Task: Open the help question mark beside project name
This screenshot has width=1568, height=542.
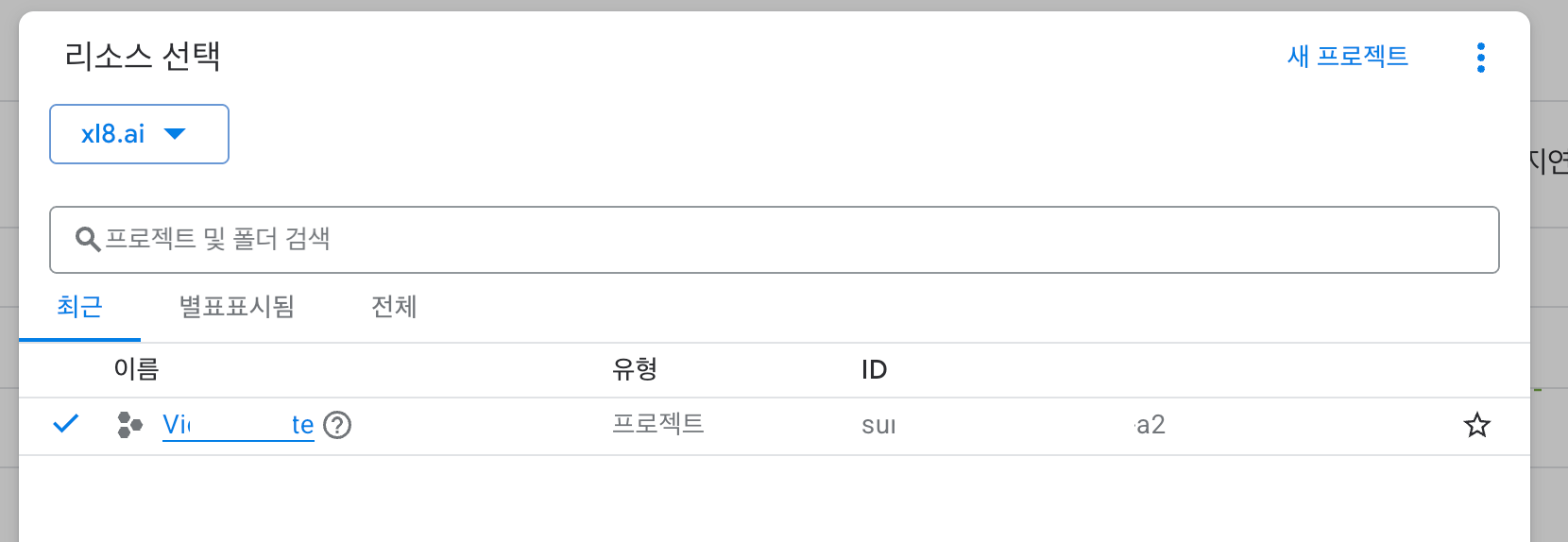Action: (337, 426)
